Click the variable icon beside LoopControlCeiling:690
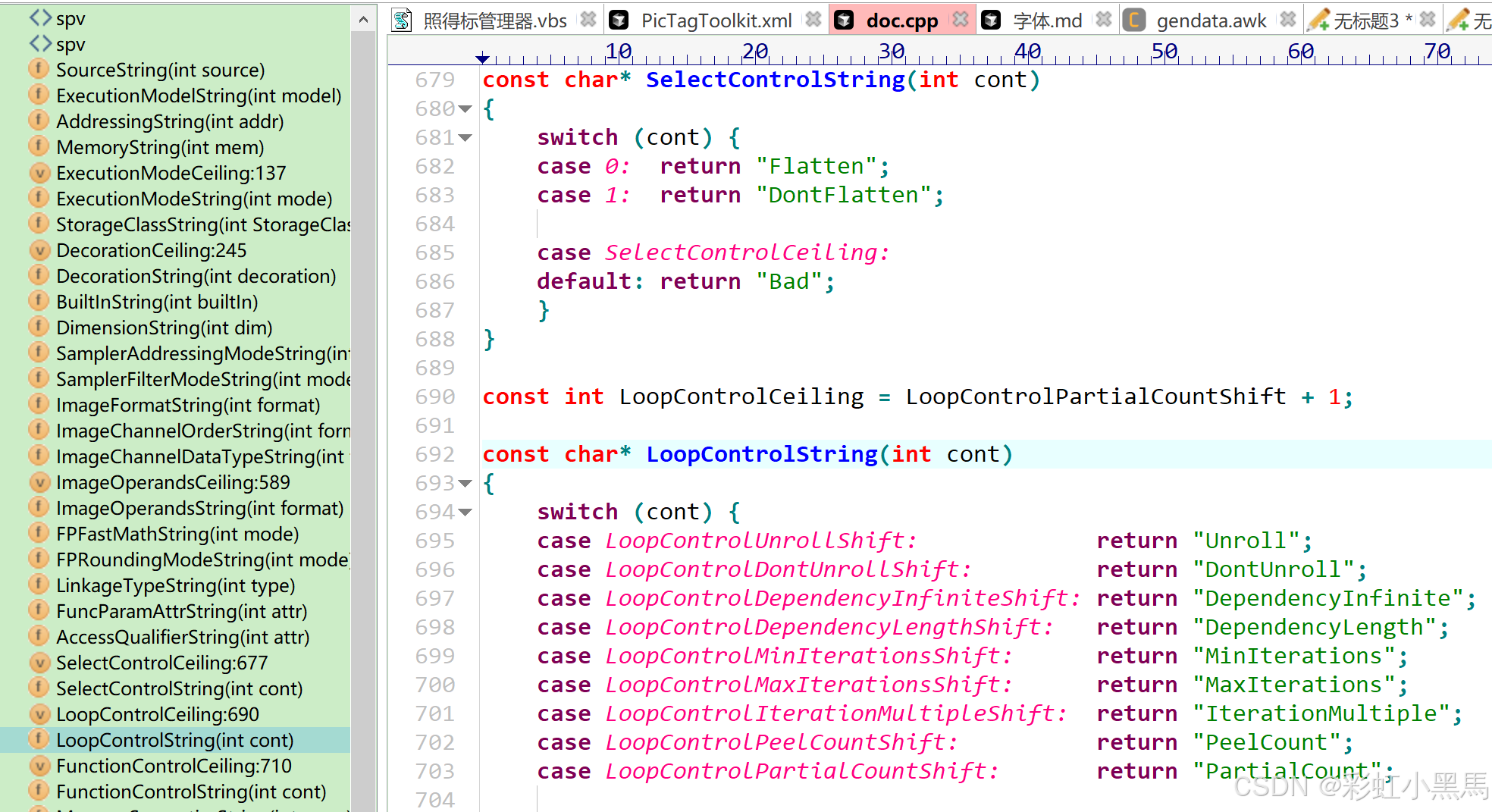Viewport: 1492px width, 812px height. coord(39,714)
